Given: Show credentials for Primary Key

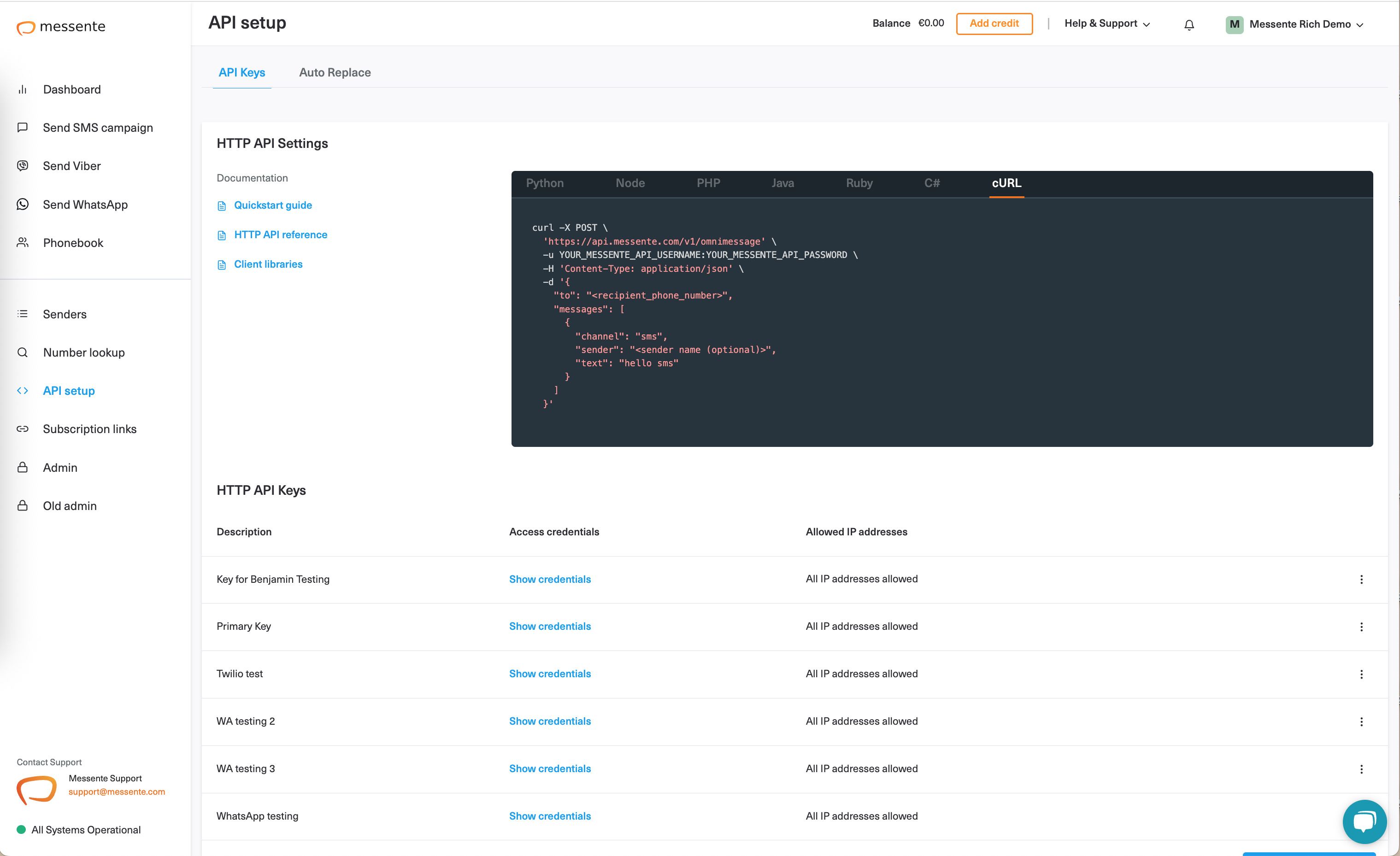Looking at the screenshot, I should (549, 626).
